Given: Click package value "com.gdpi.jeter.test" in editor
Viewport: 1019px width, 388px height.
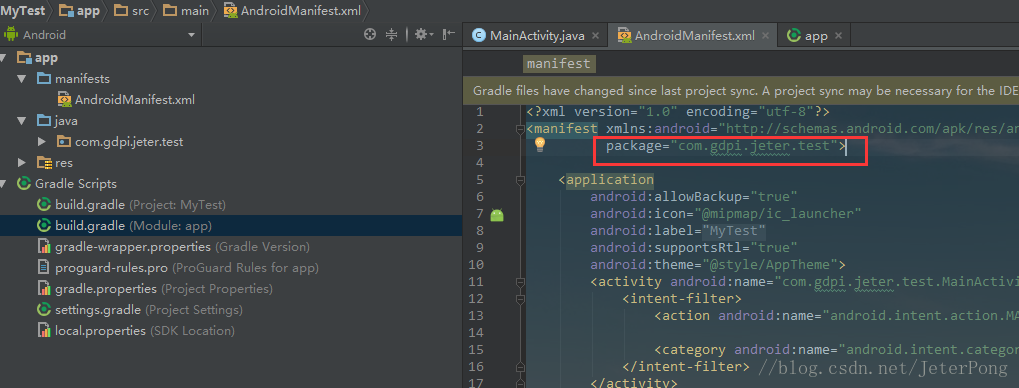Looking at the screenshot, I should [x=755, y=146].
